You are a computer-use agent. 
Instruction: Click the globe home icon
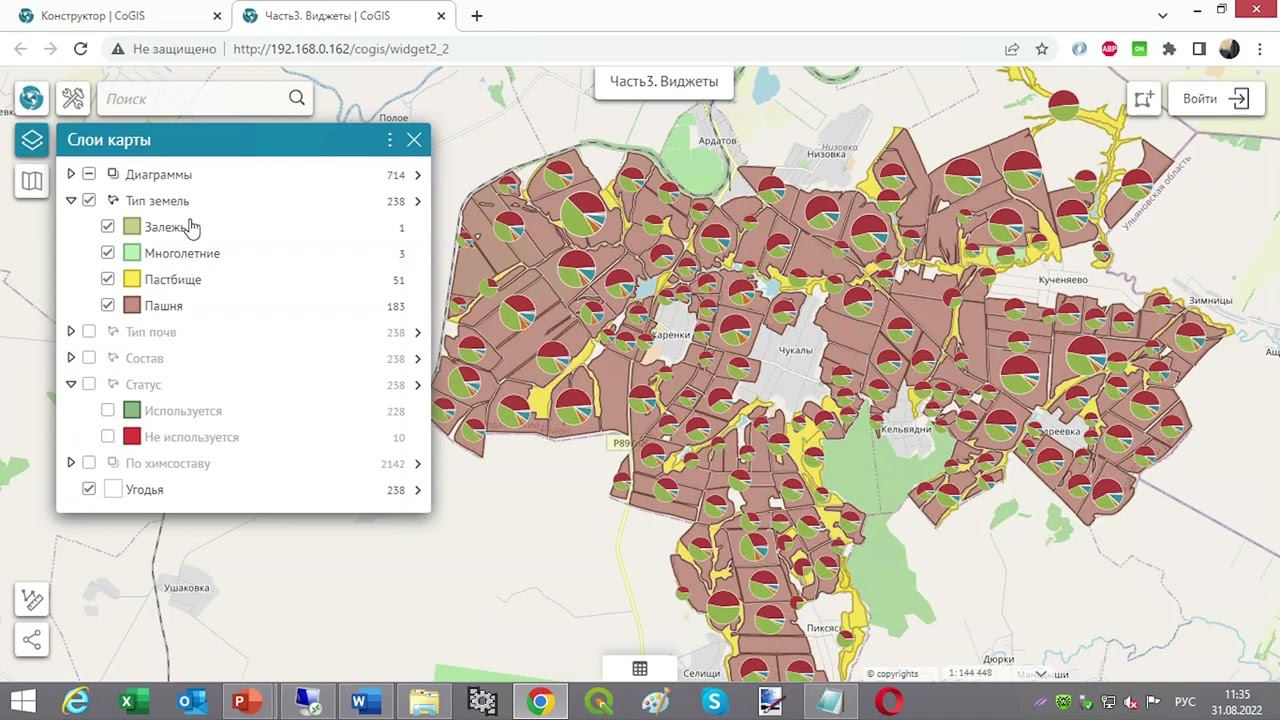[x=32, y=98]
